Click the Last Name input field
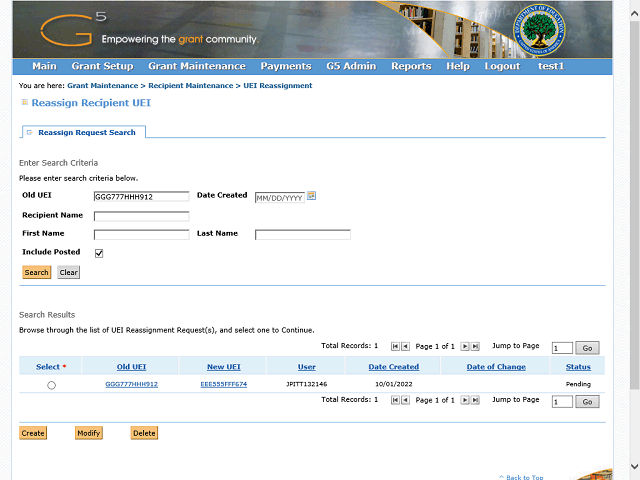Screen dimensions: 640x480 pyautogui.click(x=303, y=234)
